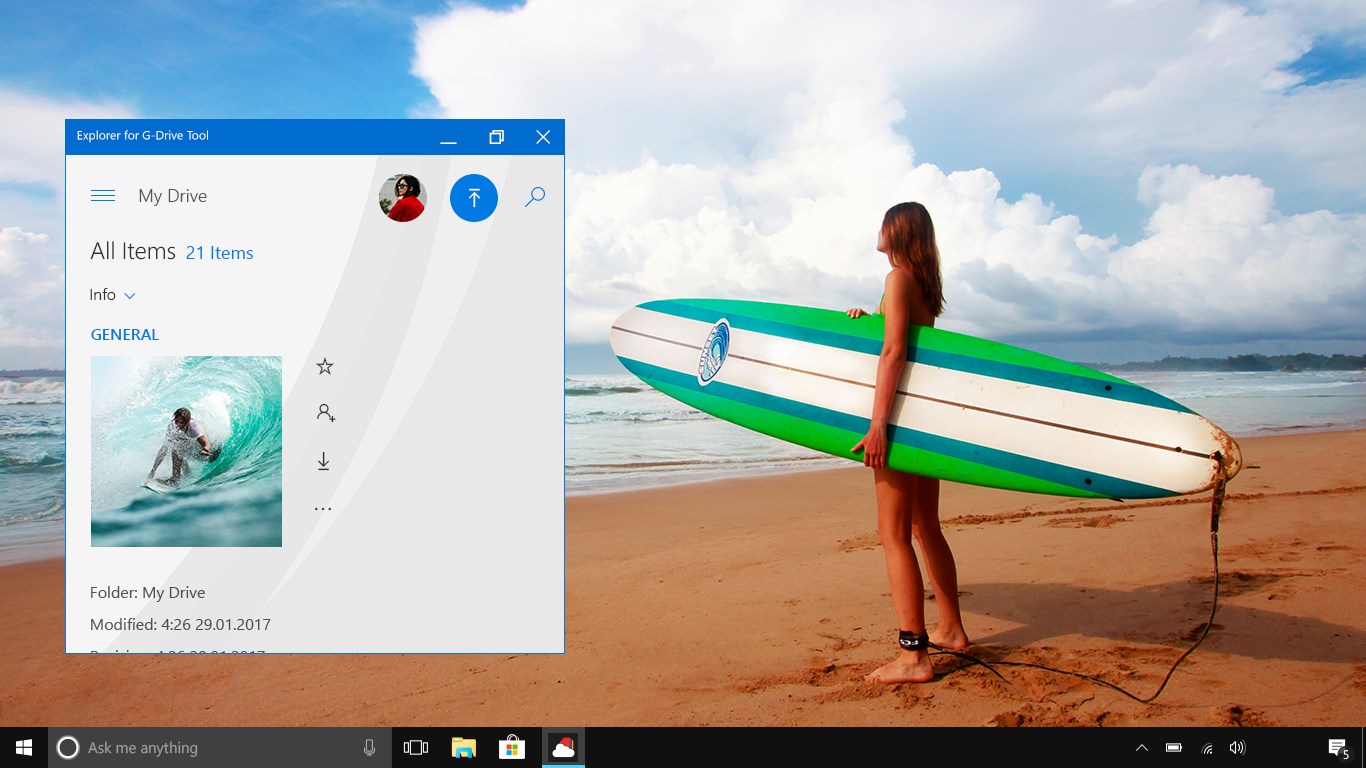This screenshot has height=768, width=1366.
Task: Click the G-Drive Tool taskbar icon
Action: tap(563, 747)
